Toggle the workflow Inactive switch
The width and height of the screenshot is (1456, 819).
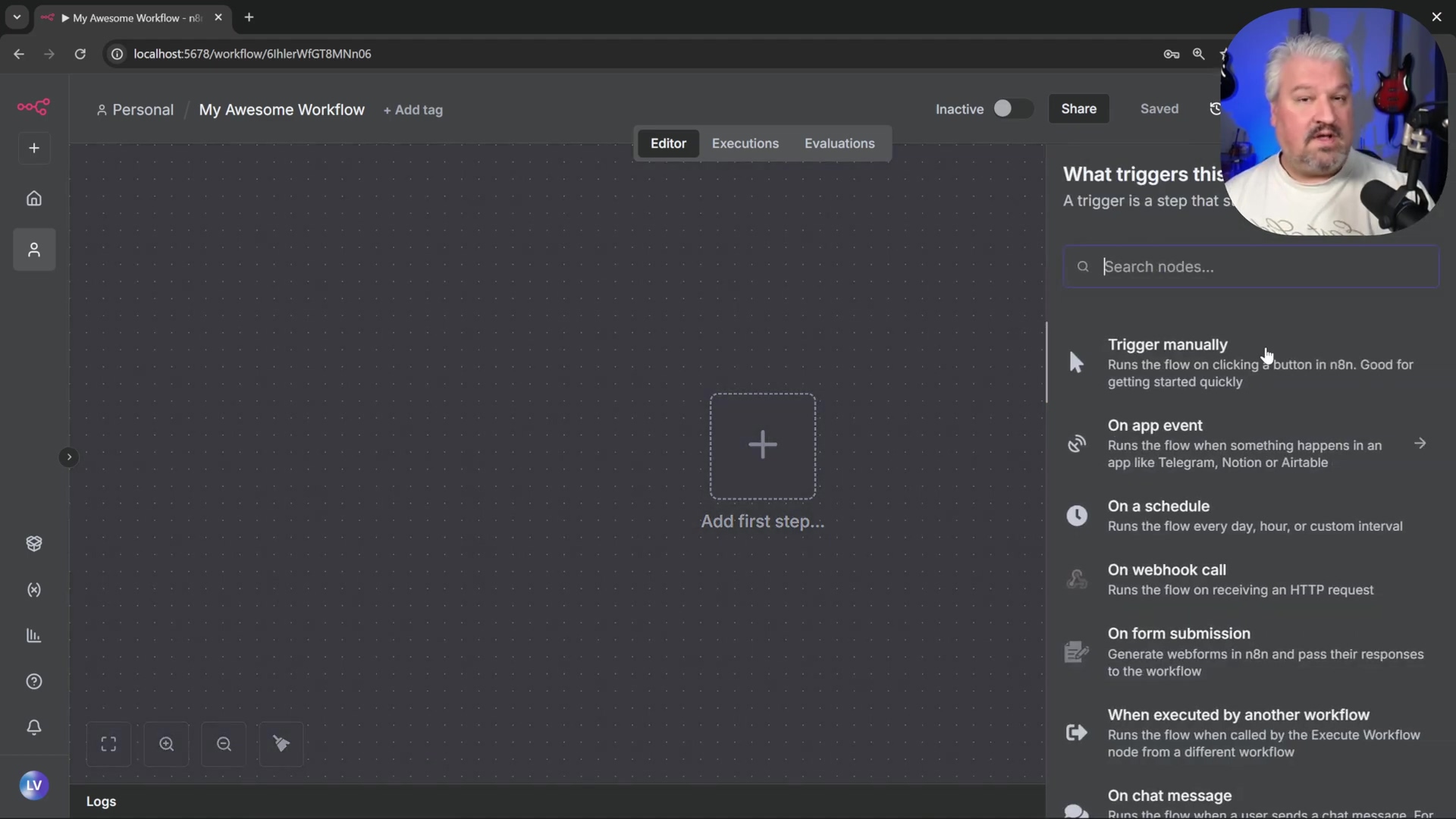(1012, 109)
